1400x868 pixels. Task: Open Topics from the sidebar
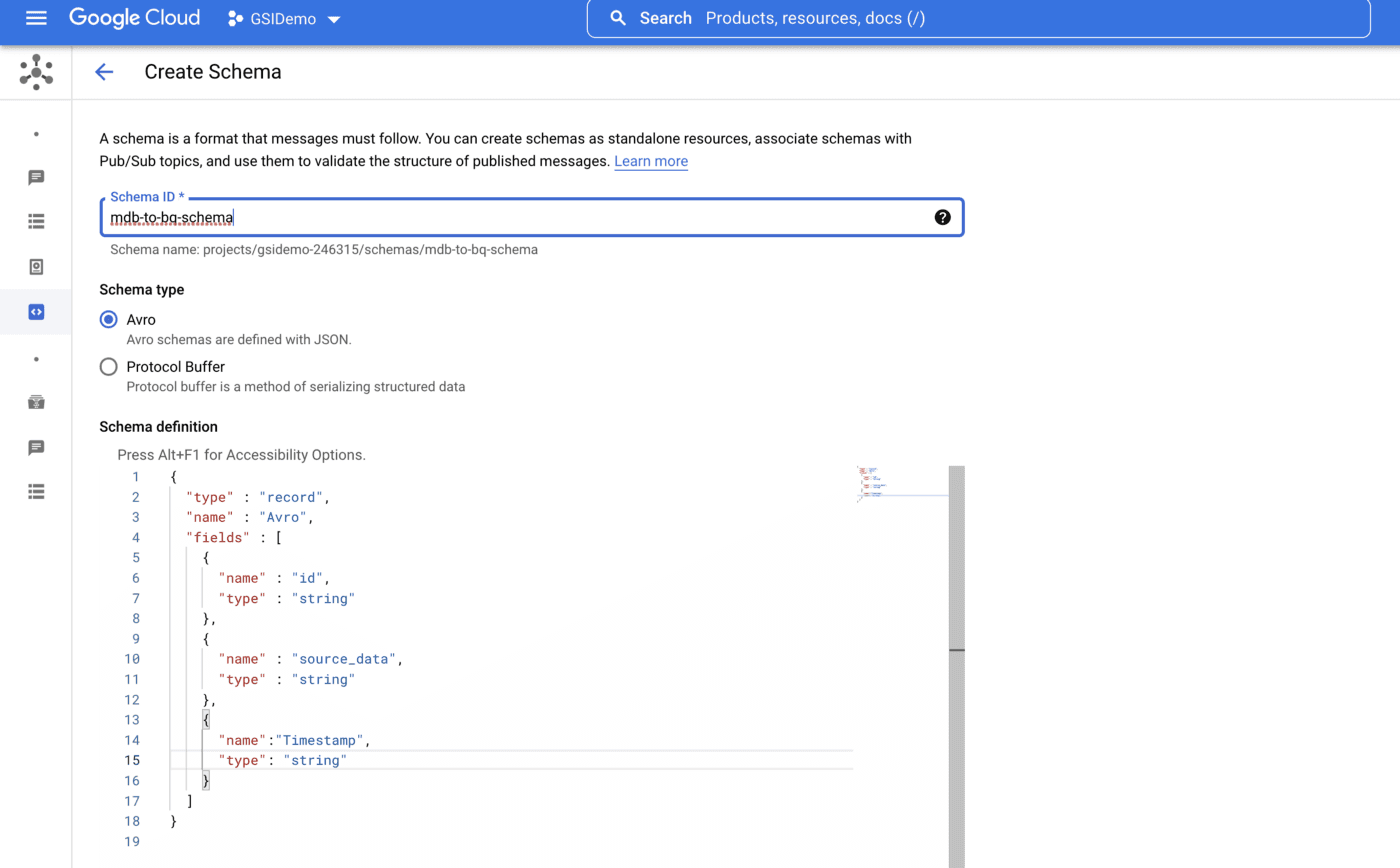click(36, 178)
